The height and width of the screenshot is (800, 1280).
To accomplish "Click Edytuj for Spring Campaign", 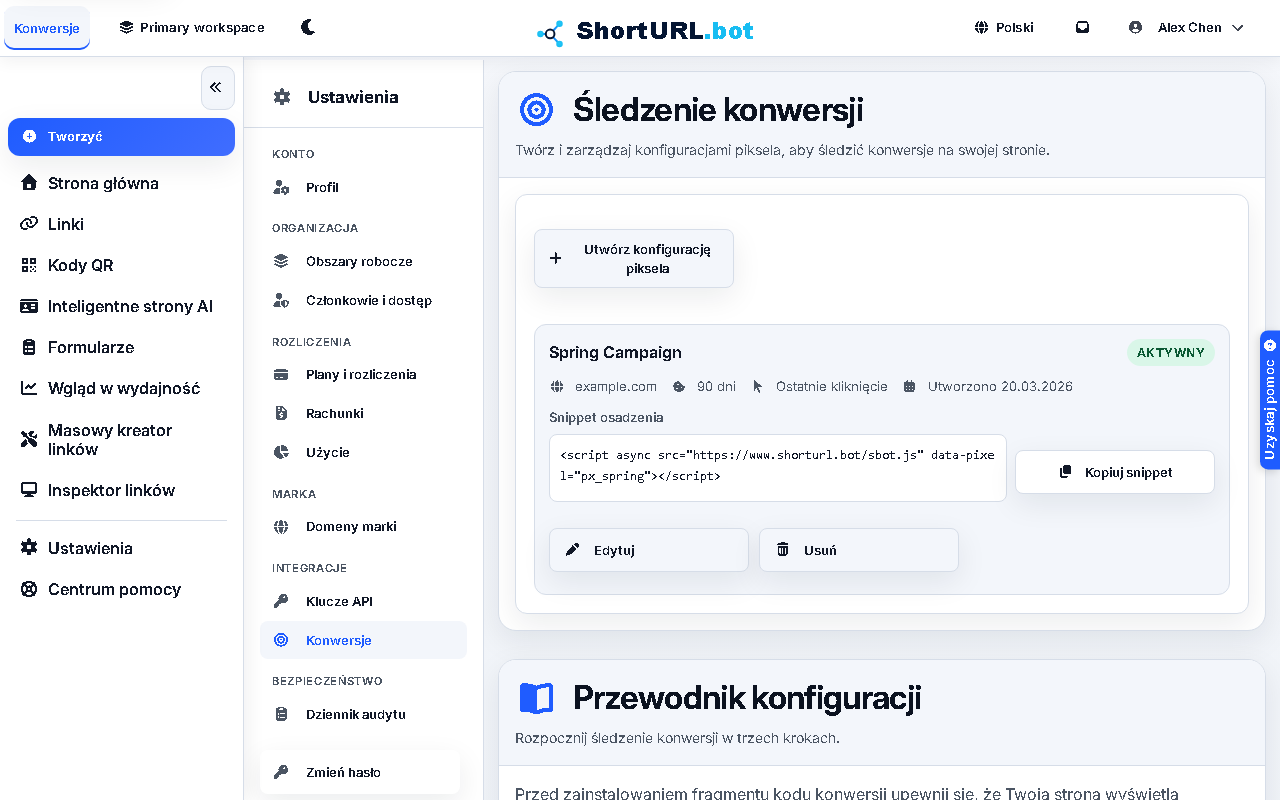I will (649, 550).
